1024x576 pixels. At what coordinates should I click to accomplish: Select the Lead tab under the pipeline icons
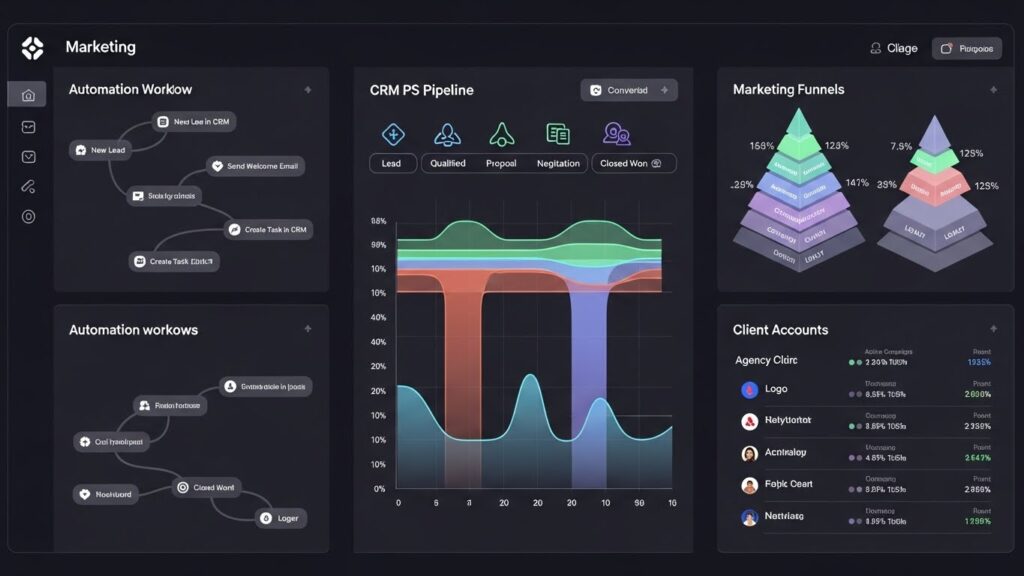(x=392, y=163)
